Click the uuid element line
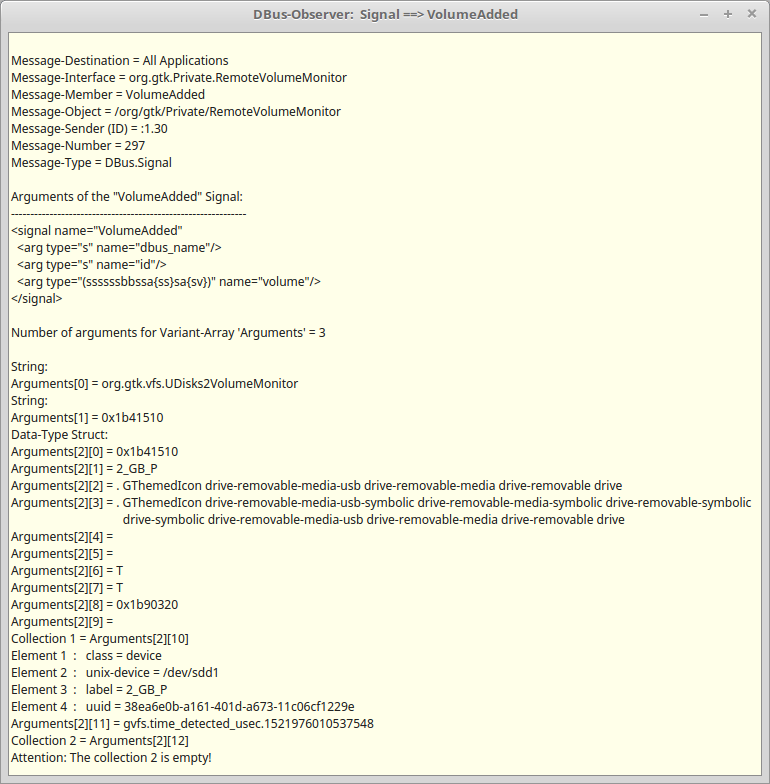770x784 pixels. coord(182,707)
